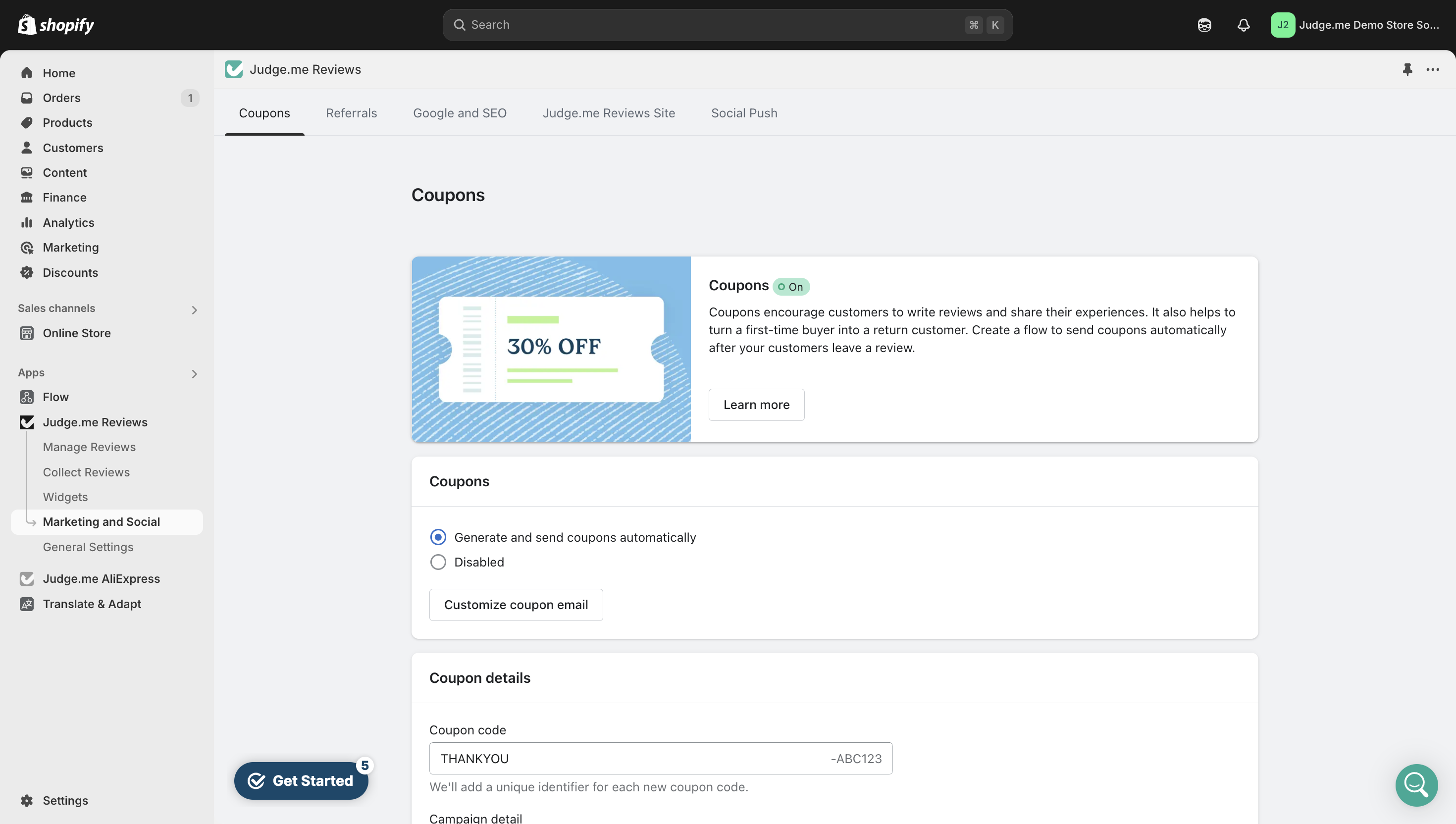Click the Discounts badge icon
This screenshot has height=824, width=1456.
(27, 273)
